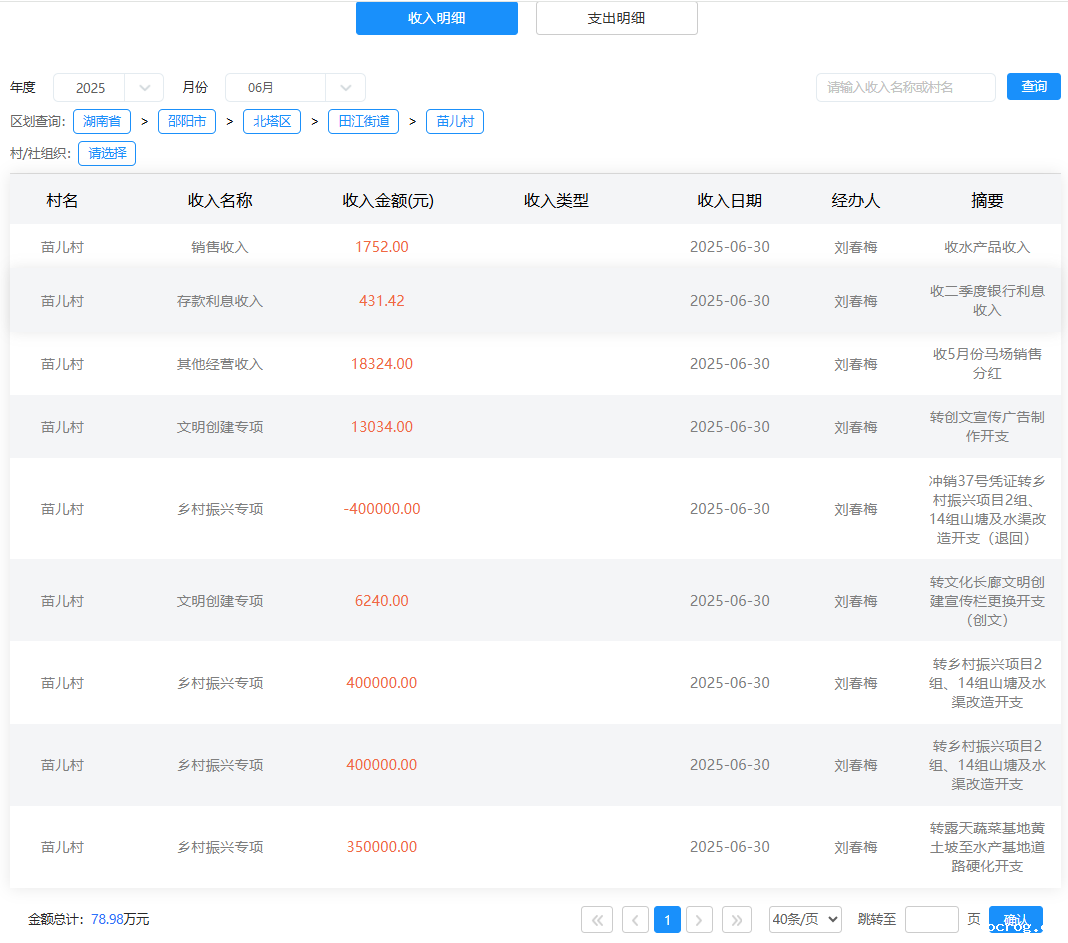Focus the income name search input field

[905, 88]
